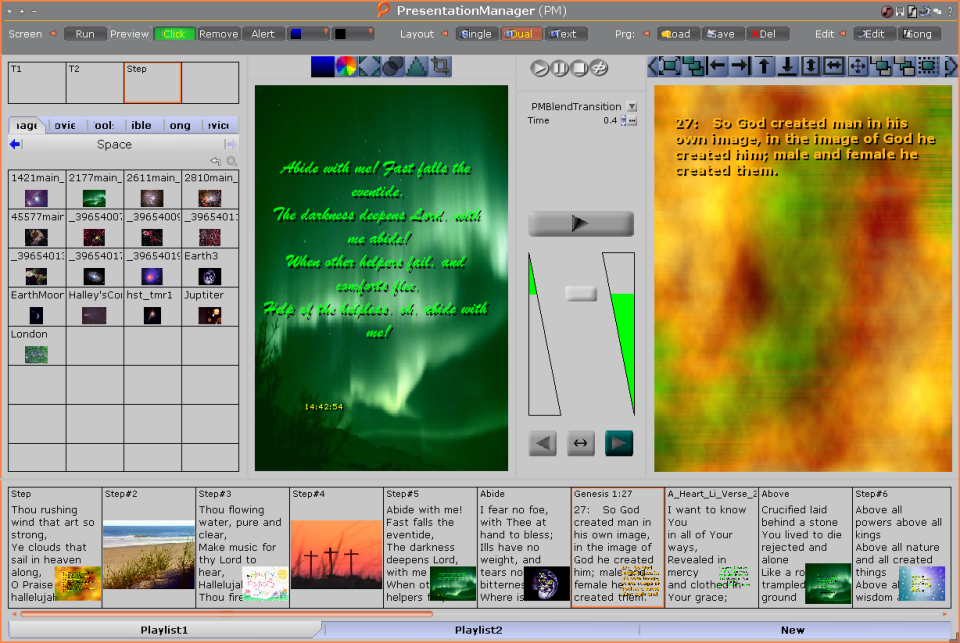Select the gradient fill tool icon
Image resolution: width=960 pixels, height=643 pixels.
322,67
